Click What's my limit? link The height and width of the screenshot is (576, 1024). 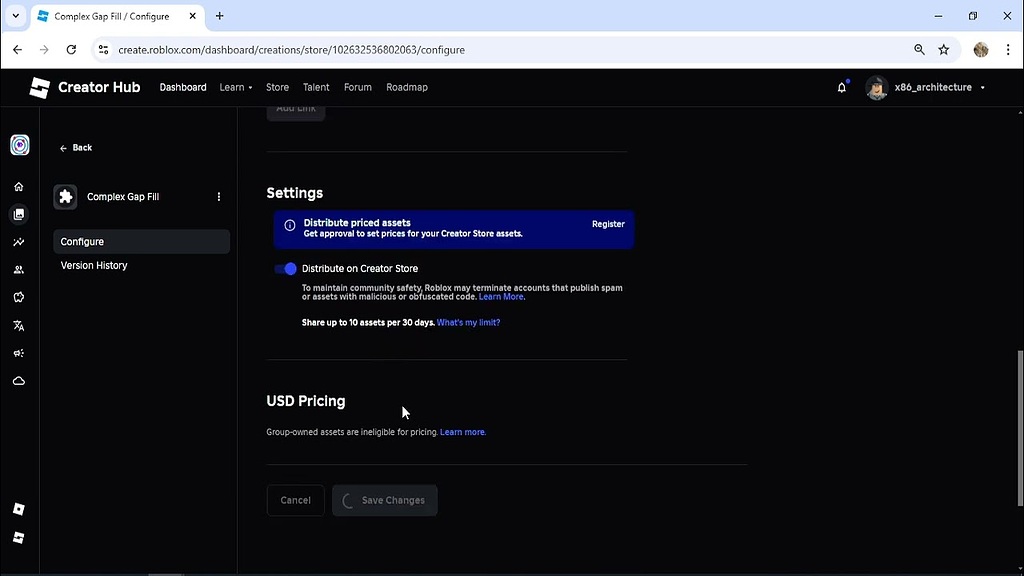(x=468, y=322)
